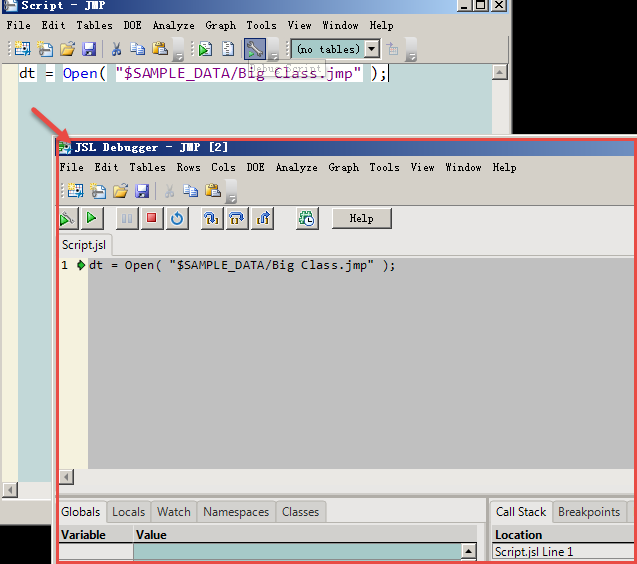637x564 pixels.
Task: Click Paste icon in Script window toolbar
Action: click(160, 49)
